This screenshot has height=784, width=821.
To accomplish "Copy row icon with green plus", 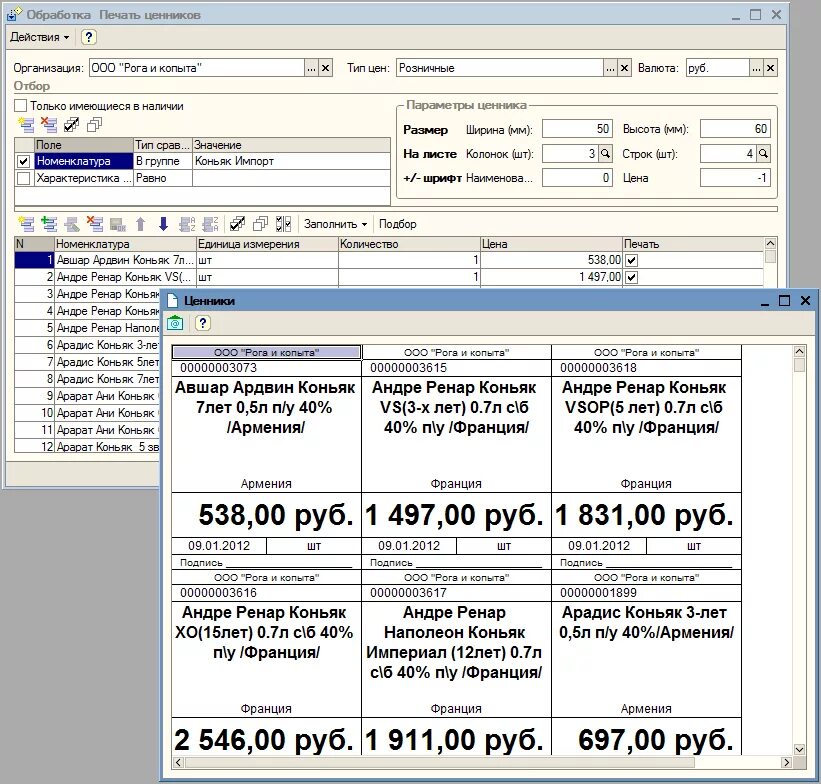I will 49,224.
